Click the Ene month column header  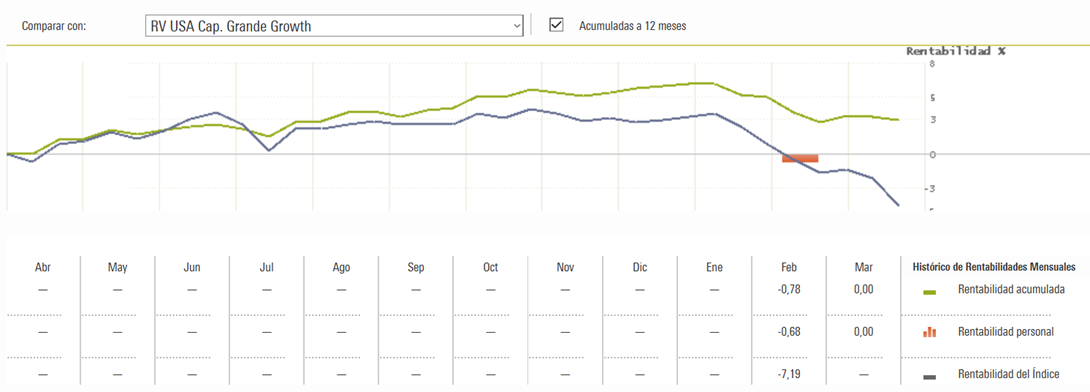coord(715,268)
